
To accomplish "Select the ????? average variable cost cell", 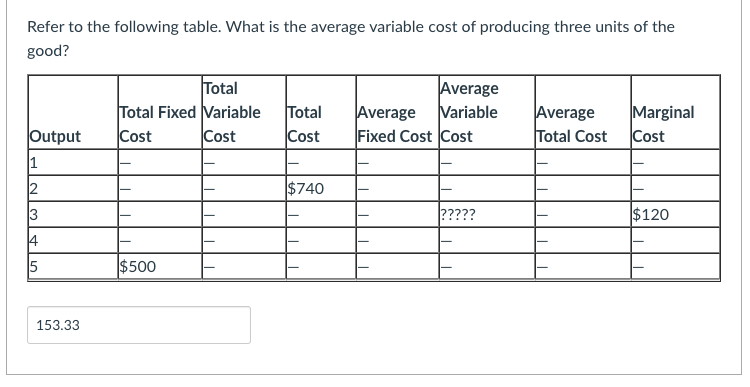I will pos(486,214).
